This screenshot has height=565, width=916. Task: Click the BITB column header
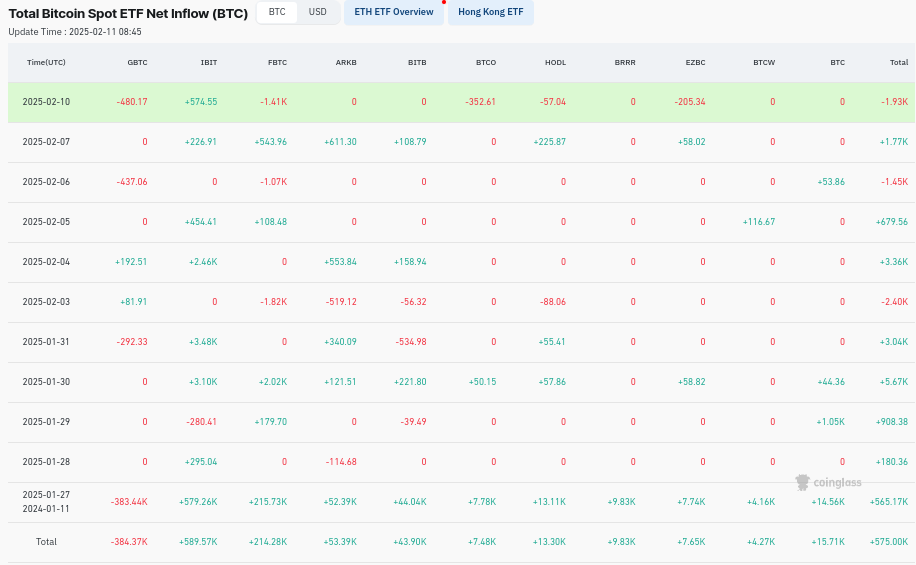click(x=417, y=63)
